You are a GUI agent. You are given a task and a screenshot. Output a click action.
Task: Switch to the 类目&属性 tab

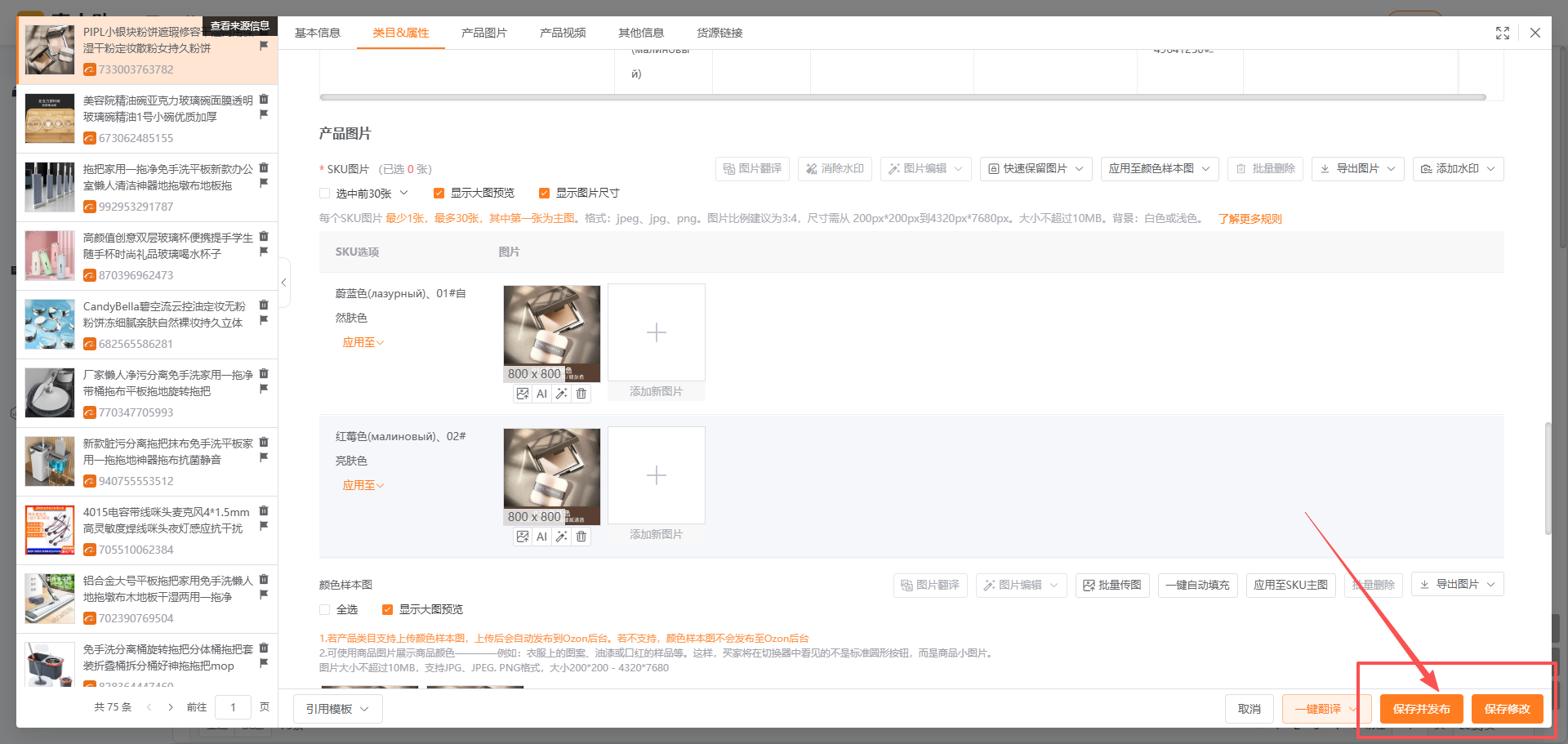(401, 33)
